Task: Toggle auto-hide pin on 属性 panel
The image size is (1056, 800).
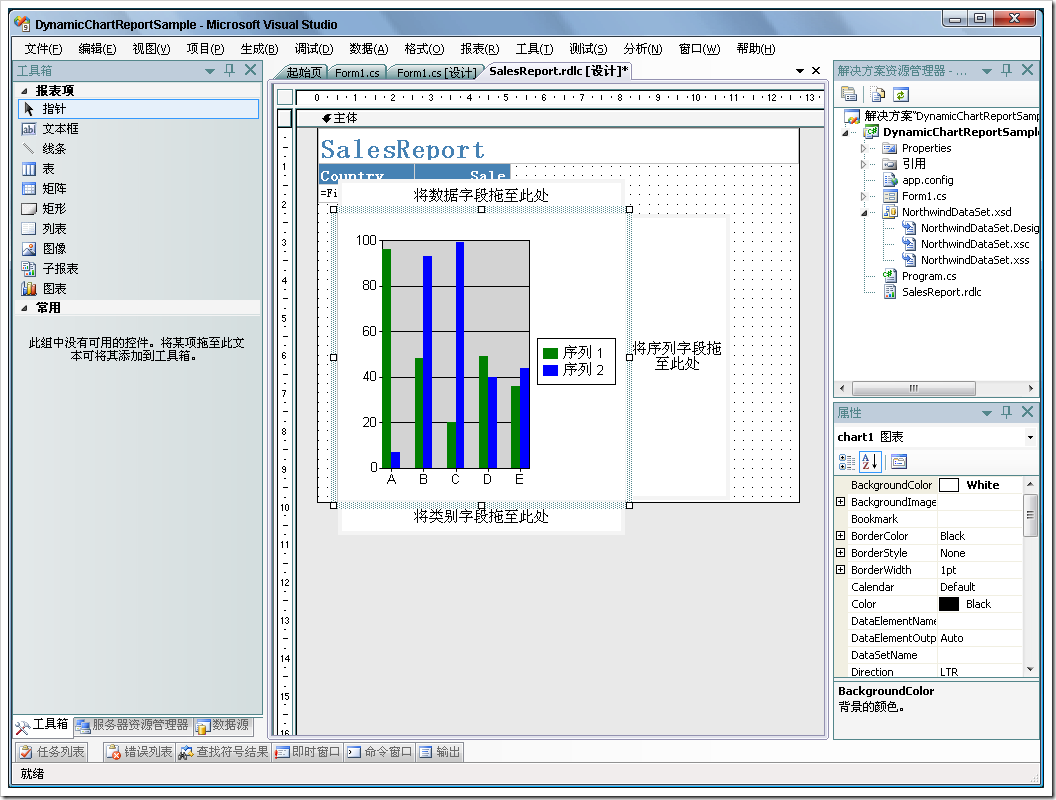Action: pyautogui.click(x=1007, y=412)
